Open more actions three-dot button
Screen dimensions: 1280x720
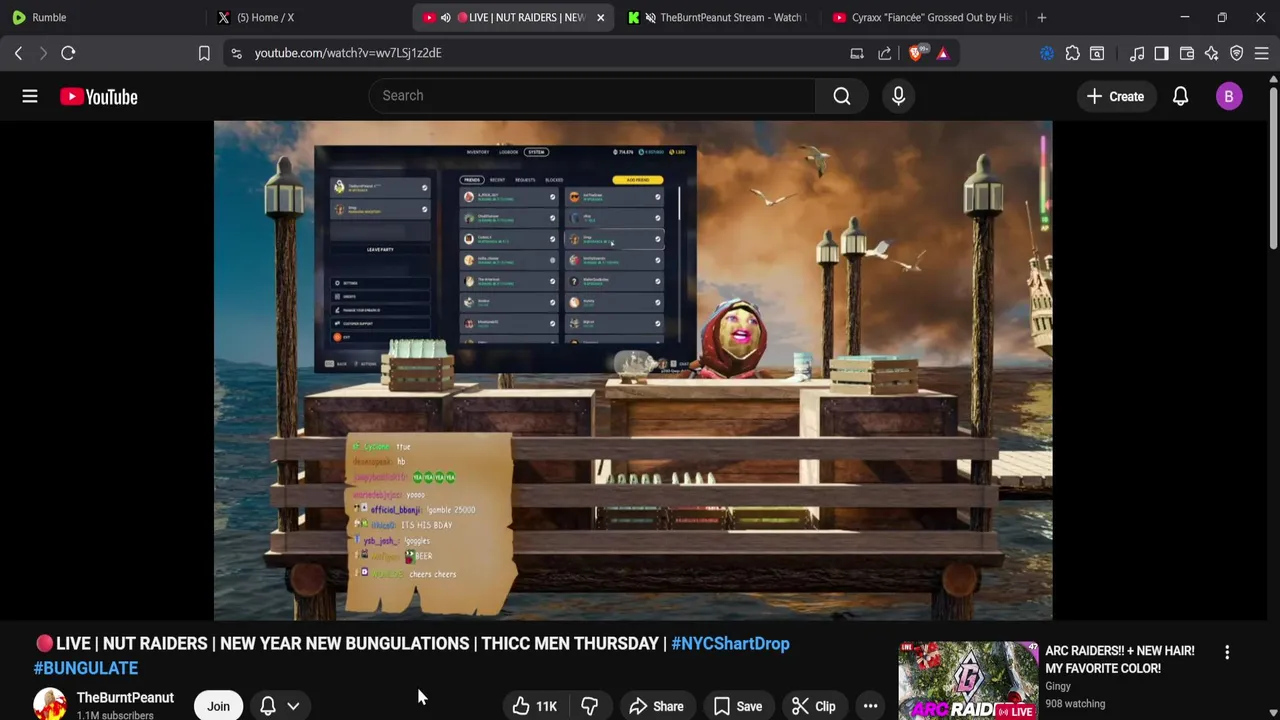click(x=870, y=706)
